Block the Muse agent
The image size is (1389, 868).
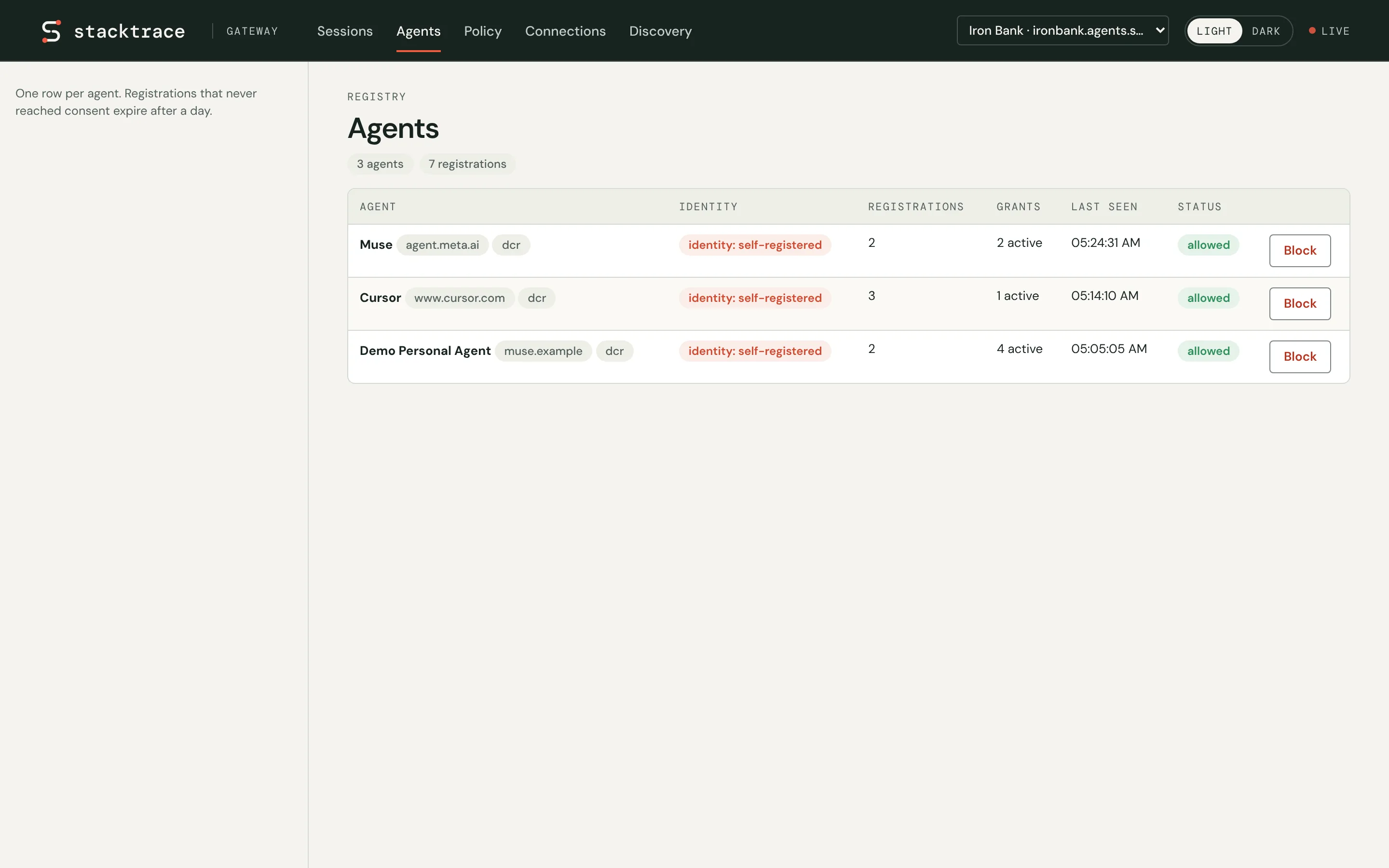pos(1299,250)
